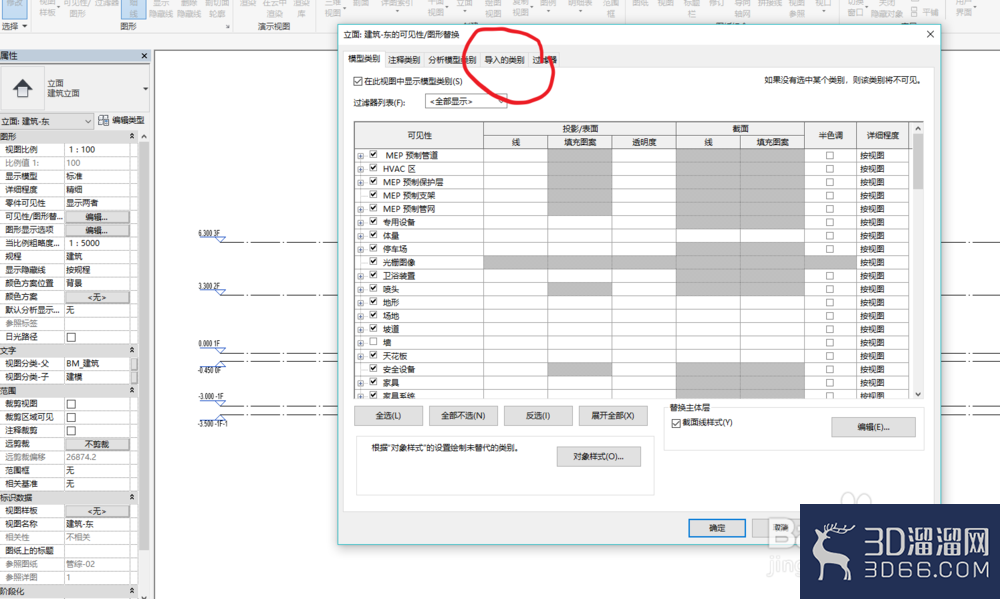This screenshot has height=599, width=1000.
Task: Click the 视图比例 1 : 100 field
Action: click(97, 149)
